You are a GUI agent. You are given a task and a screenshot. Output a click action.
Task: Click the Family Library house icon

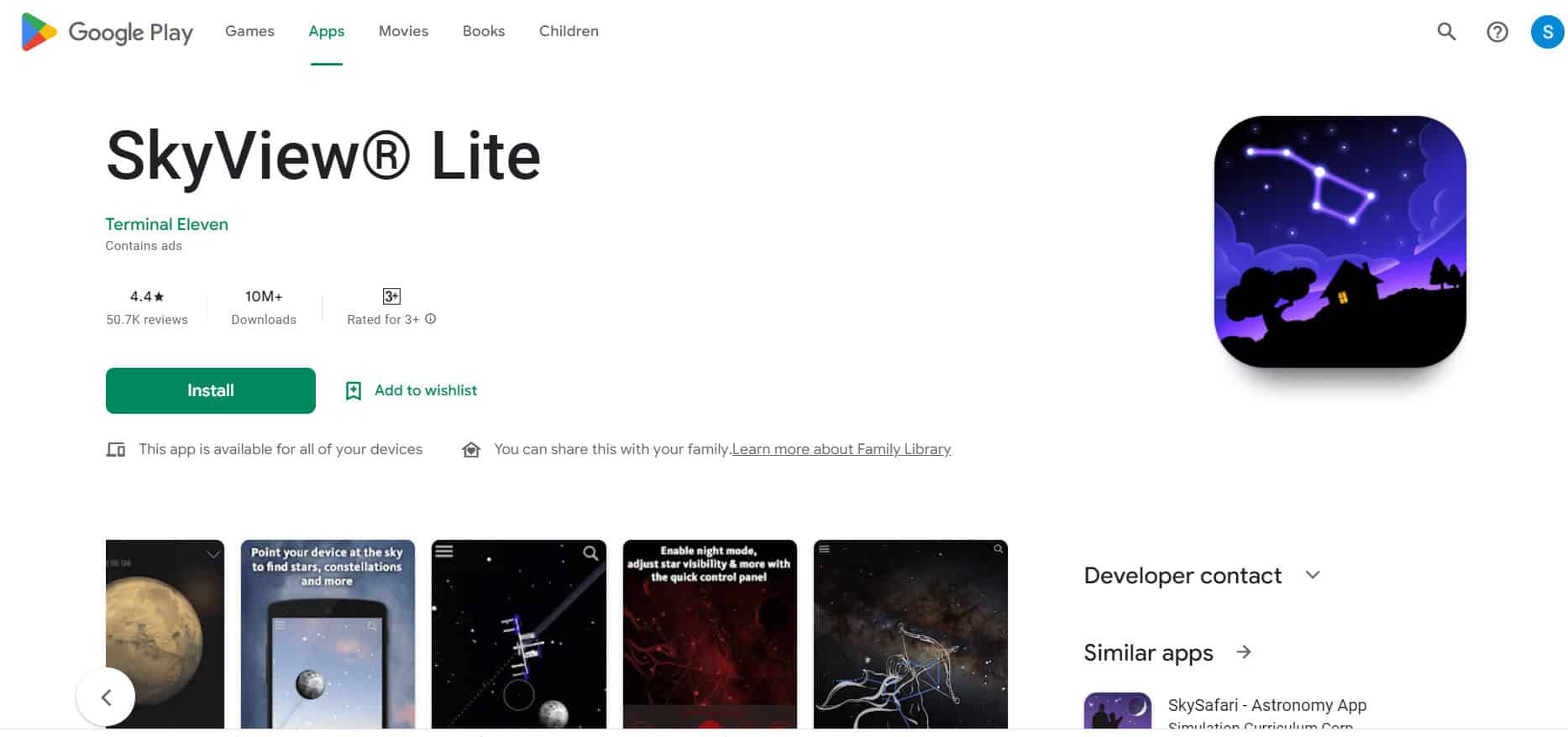click(x=471, y=450)
